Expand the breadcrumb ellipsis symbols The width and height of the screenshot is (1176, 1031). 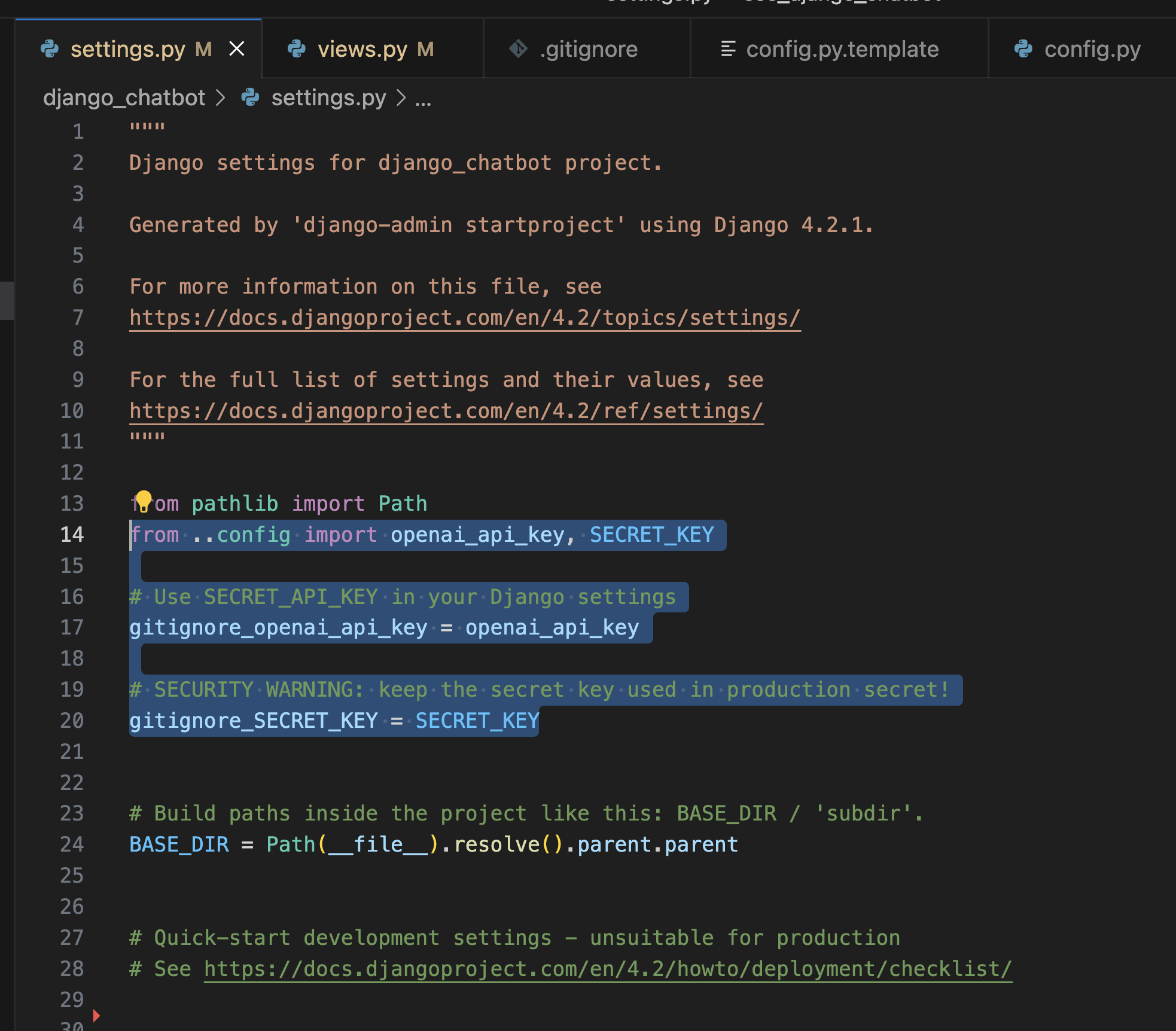coord(423,99)
